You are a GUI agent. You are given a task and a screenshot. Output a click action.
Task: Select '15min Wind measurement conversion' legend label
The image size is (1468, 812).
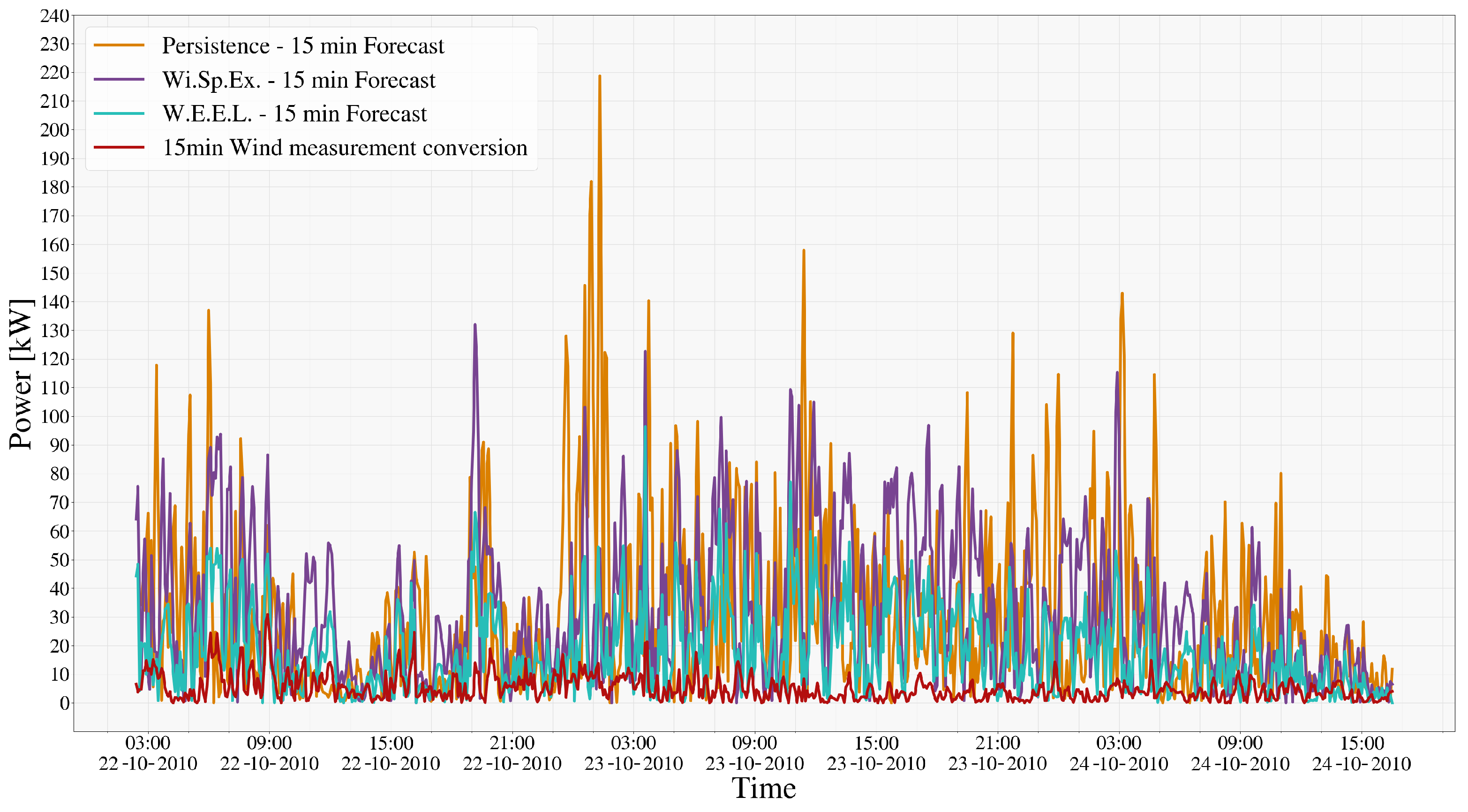coord(345,148)
